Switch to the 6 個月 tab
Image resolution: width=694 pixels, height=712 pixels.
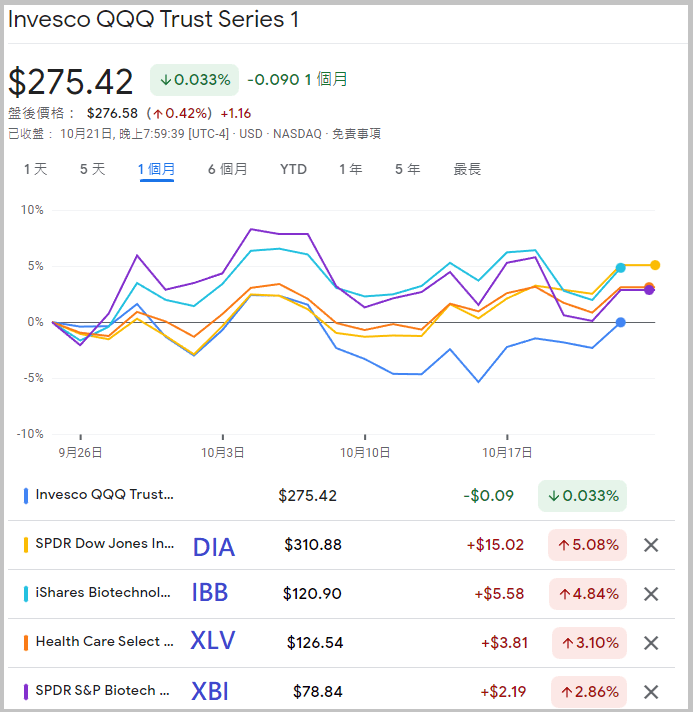(x=227, y=169)
